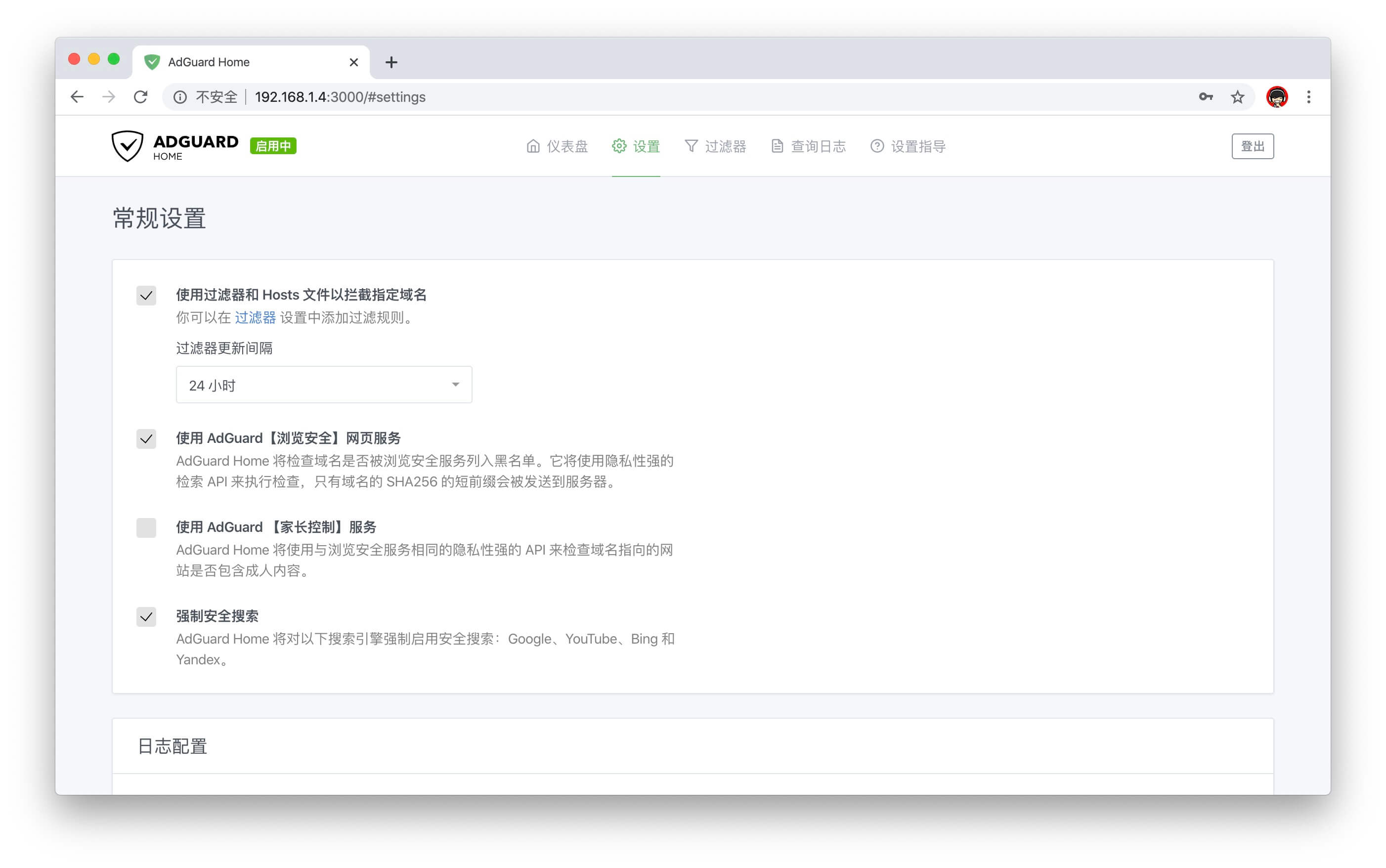Open the saved passwords key icon
This screenshot has height=868, width=1386.
click(1205, 97)
